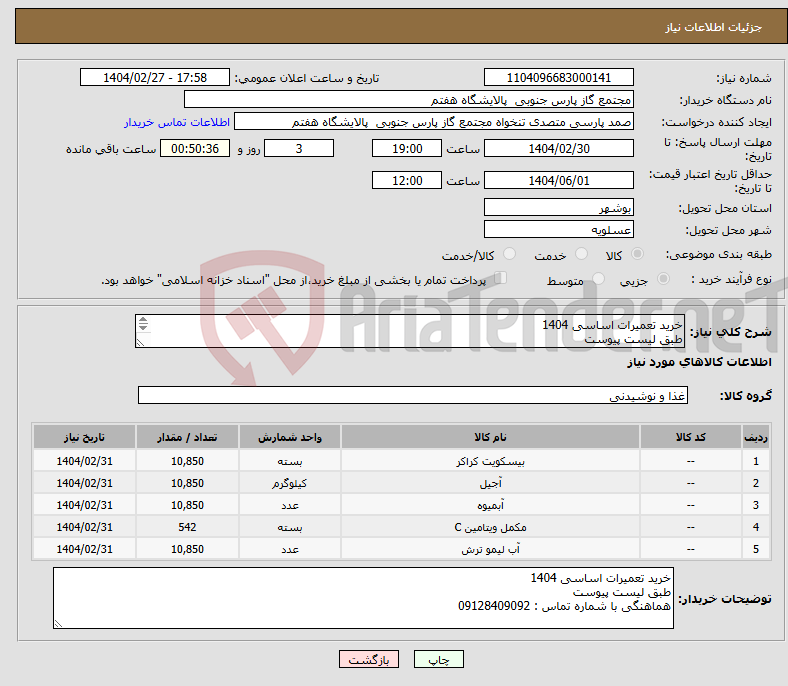This screenshot has width=788, height=686.
Task: Click the نام دستگاه خریدار field
Action: (x=409, y=100)
